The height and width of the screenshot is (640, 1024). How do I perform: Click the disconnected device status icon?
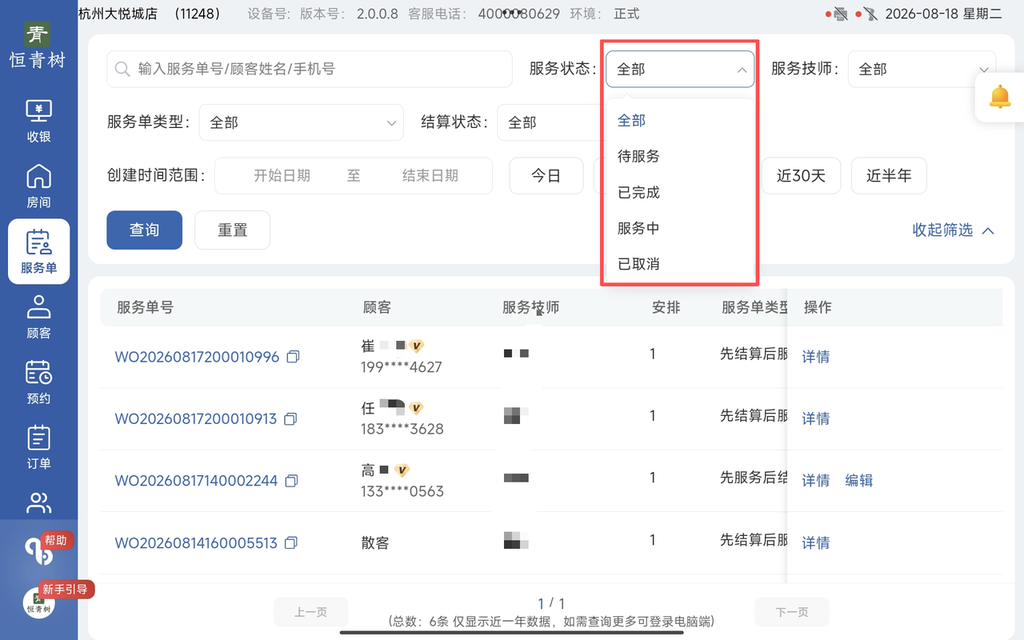870,14
